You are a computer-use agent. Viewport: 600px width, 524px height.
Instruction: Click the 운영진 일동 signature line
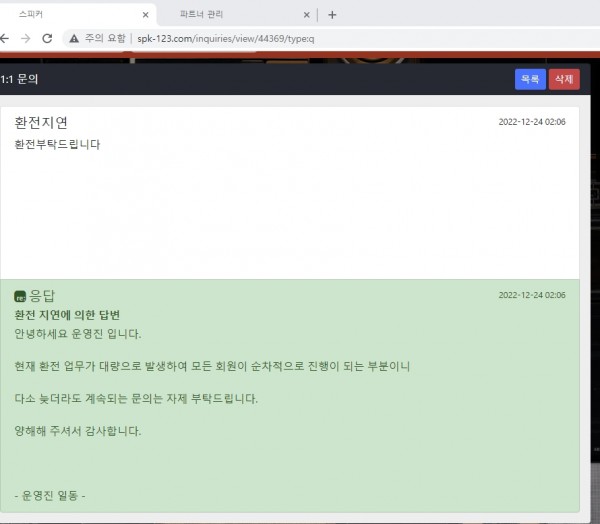click(50, 496)
